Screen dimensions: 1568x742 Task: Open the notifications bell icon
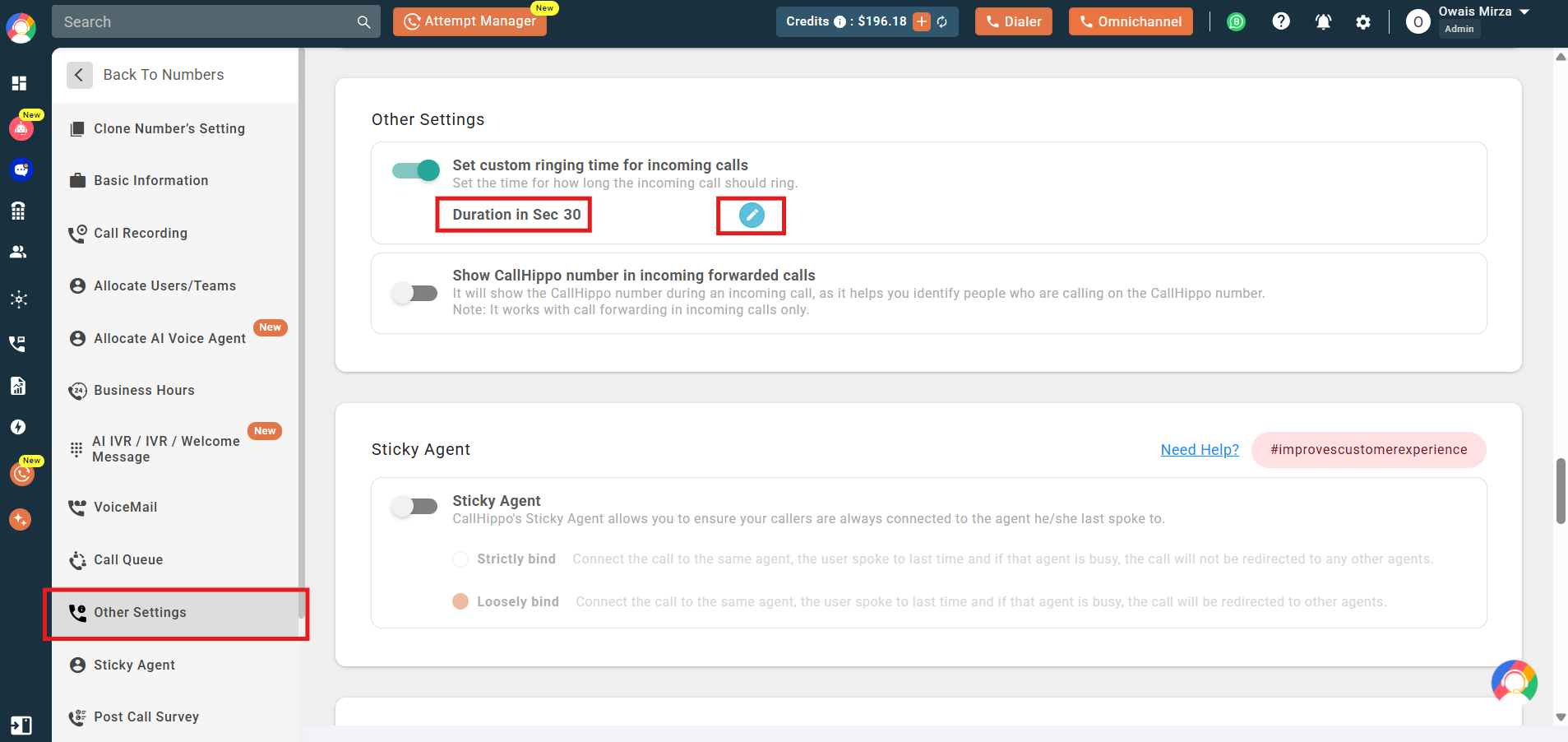pos(1323,22)
